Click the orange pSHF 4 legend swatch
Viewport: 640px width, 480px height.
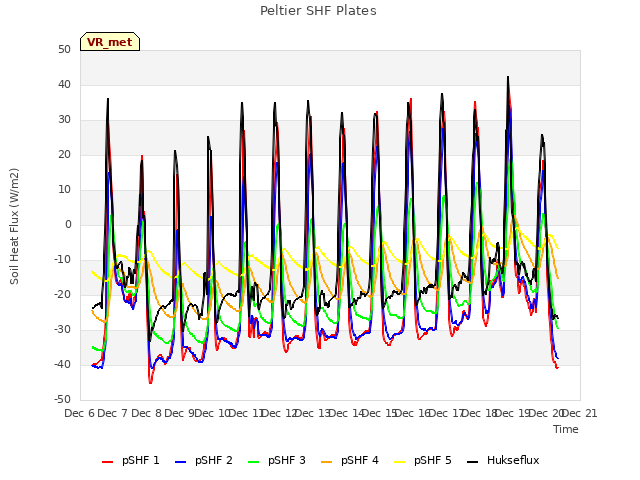pos(327,462)
